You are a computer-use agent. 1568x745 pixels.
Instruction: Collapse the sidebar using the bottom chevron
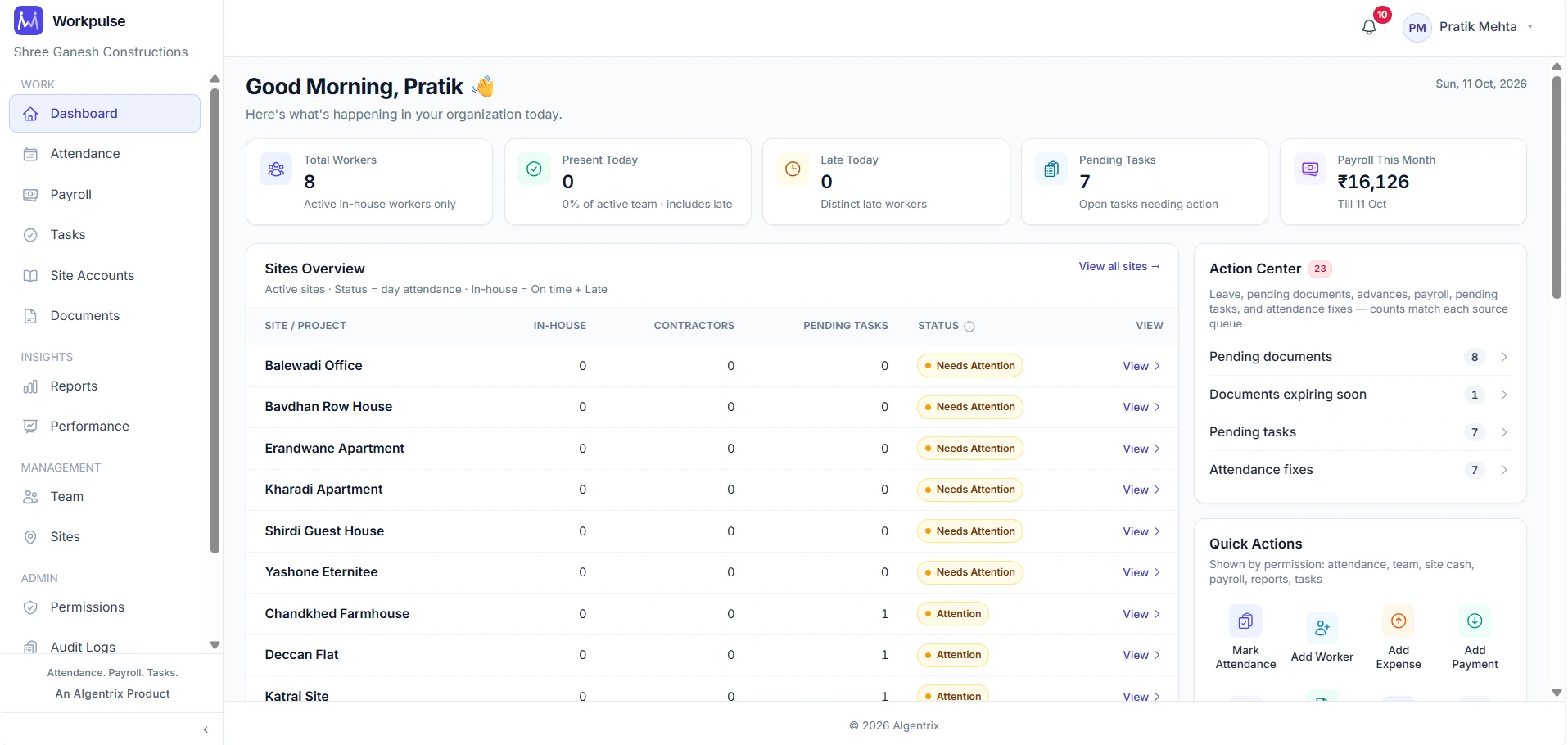(x=206, y=729)
